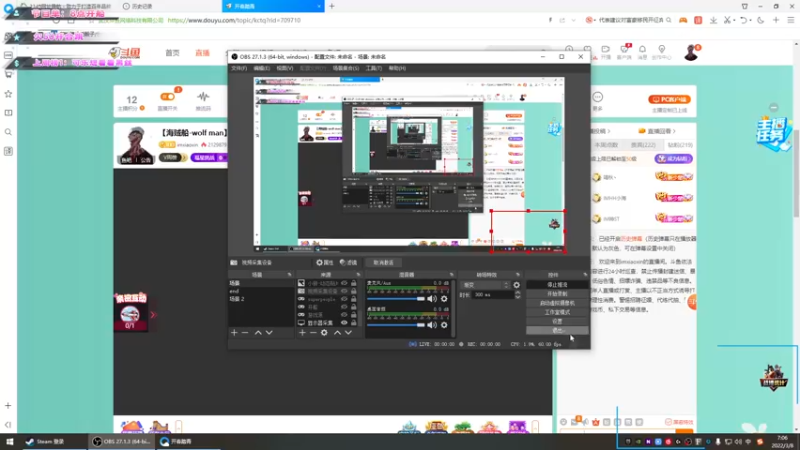800x450 pixels.
Task: Remove the selected scene with minus icon
Action: [245, 333]
